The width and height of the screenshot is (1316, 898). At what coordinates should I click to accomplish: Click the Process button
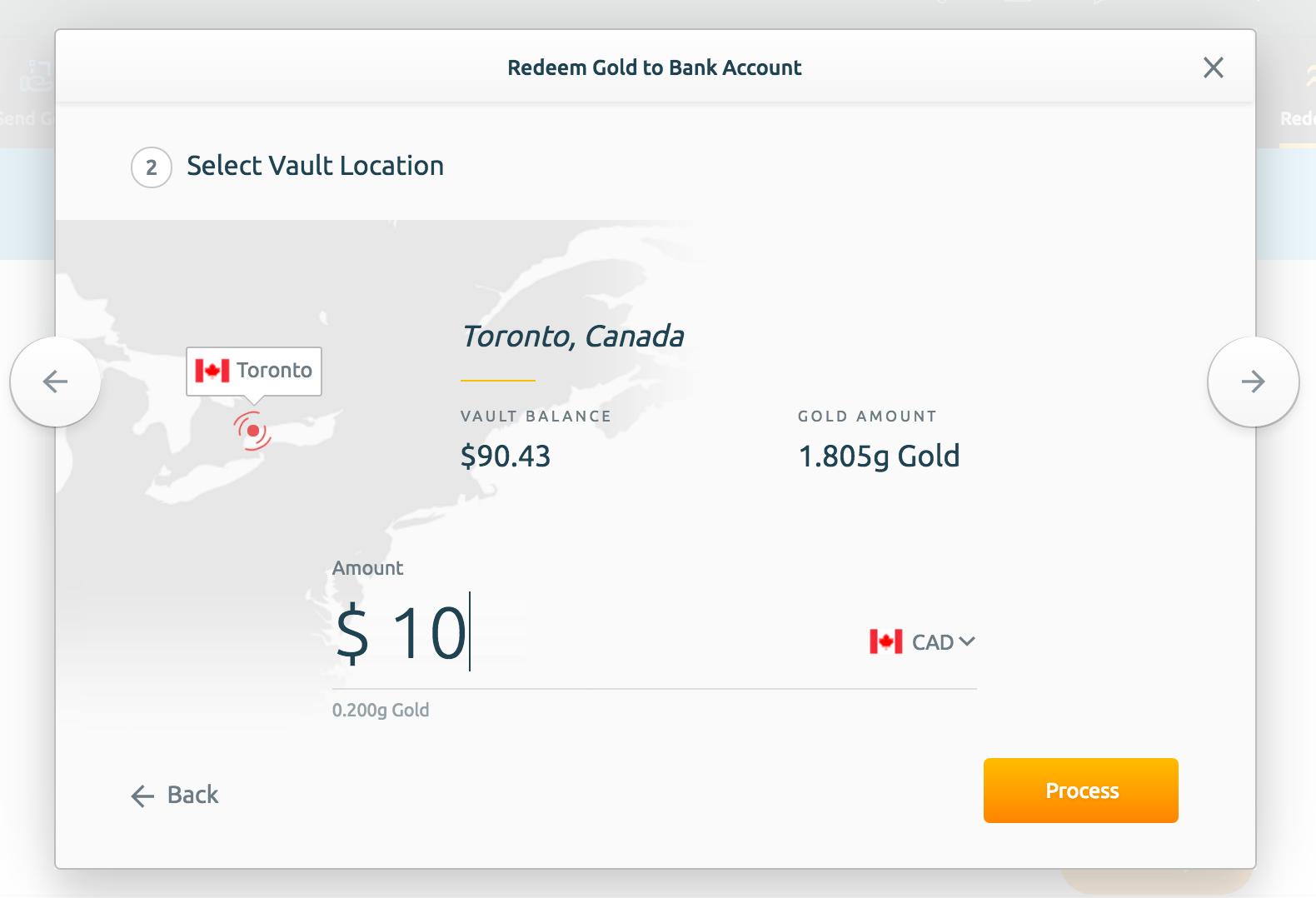(1081, 791)
